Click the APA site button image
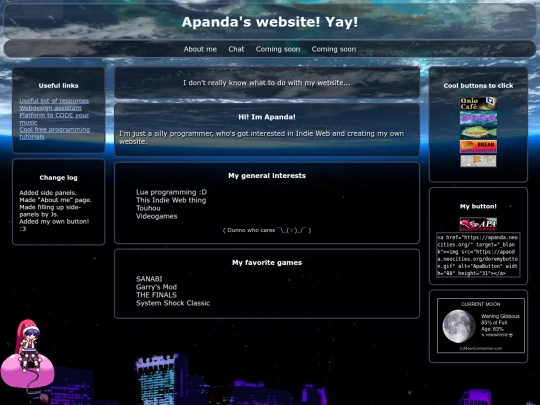The image size is (540, 405). (x=478, y=224)
